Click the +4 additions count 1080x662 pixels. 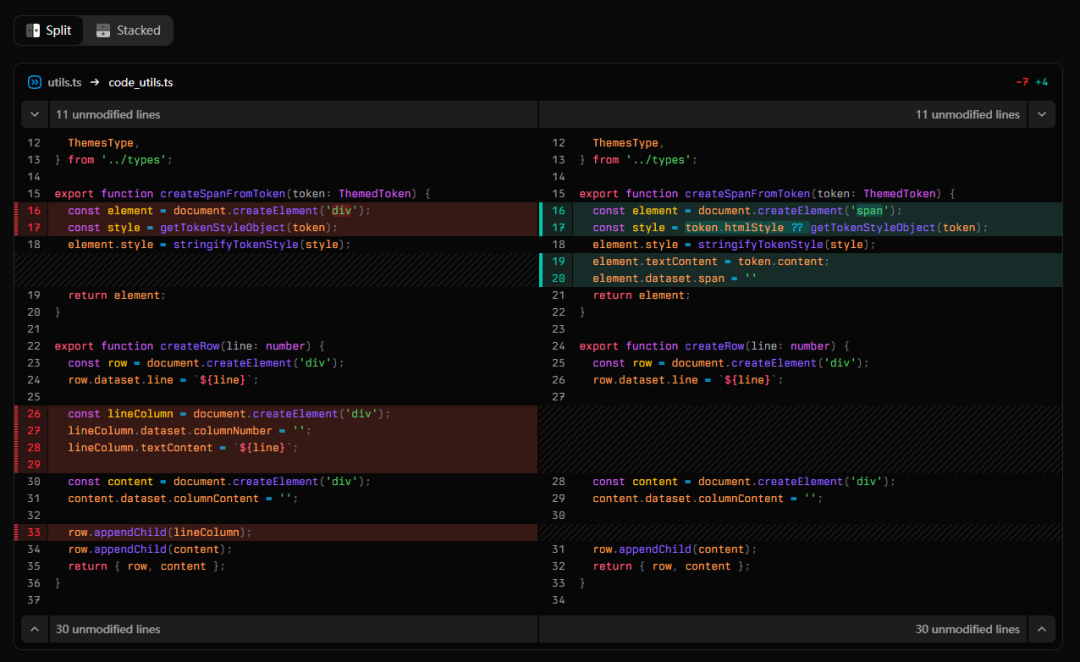(1041, 82)
